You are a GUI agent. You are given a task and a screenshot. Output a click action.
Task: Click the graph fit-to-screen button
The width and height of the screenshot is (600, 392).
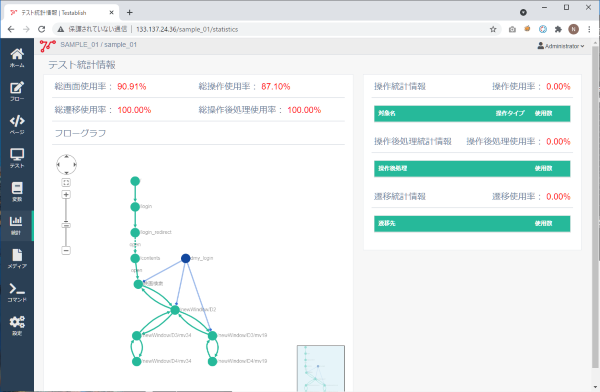tap(66, 183)
